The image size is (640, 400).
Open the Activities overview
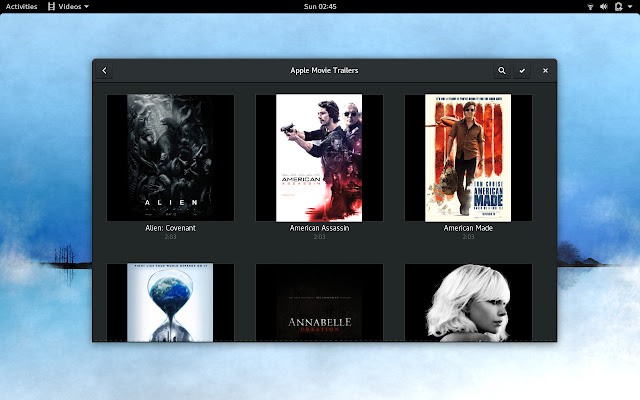point(21,7)
